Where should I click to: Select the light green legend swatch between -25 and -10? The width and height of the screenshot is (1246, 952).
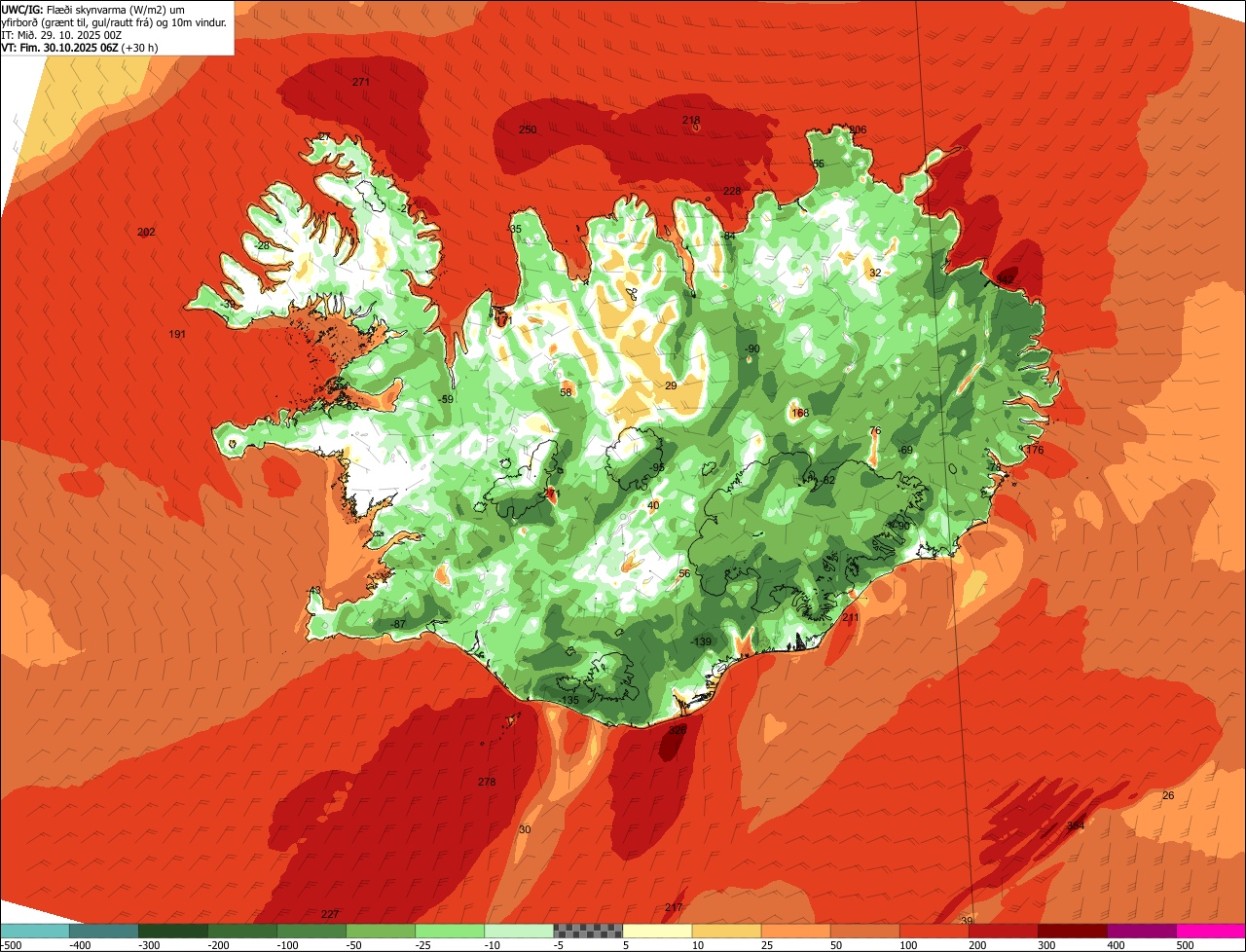click(450, 931)
